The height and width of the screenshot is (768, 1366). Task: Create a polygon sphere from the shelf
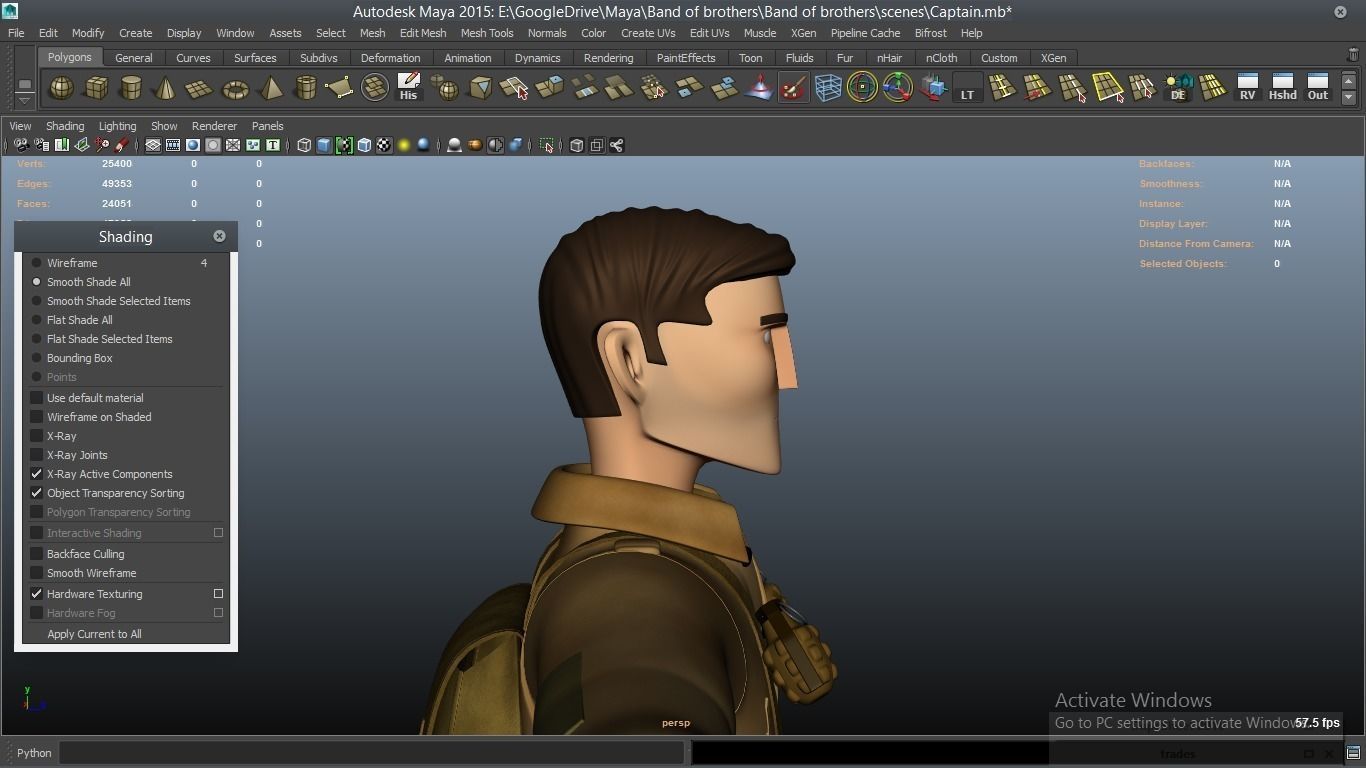(x=61, y=88)
